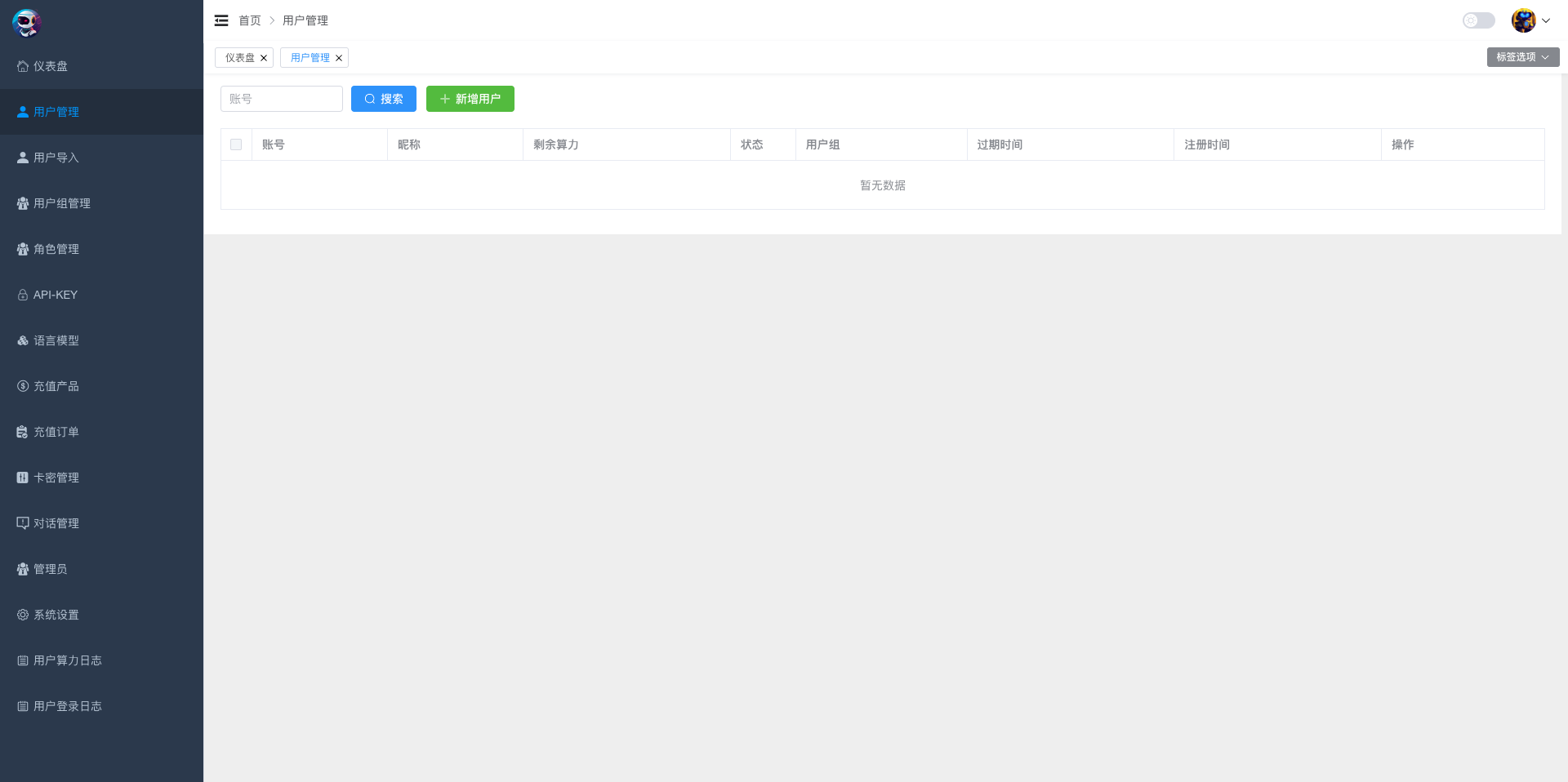Expand the user menu arrow beside the avatar
The height and width of the screenshot is (782, 1568).
click(1546, 21)
